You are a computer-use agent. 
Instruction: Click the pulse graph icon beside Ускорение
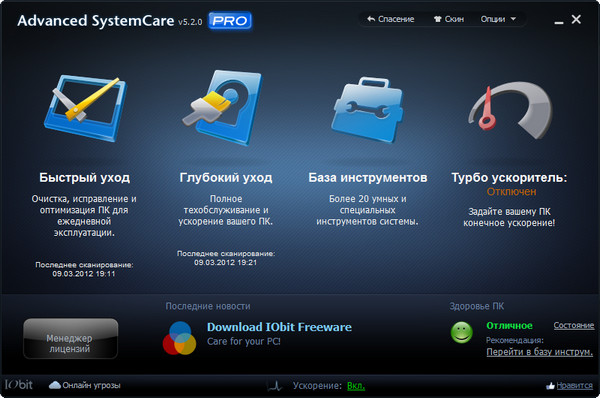click(274, 386)
